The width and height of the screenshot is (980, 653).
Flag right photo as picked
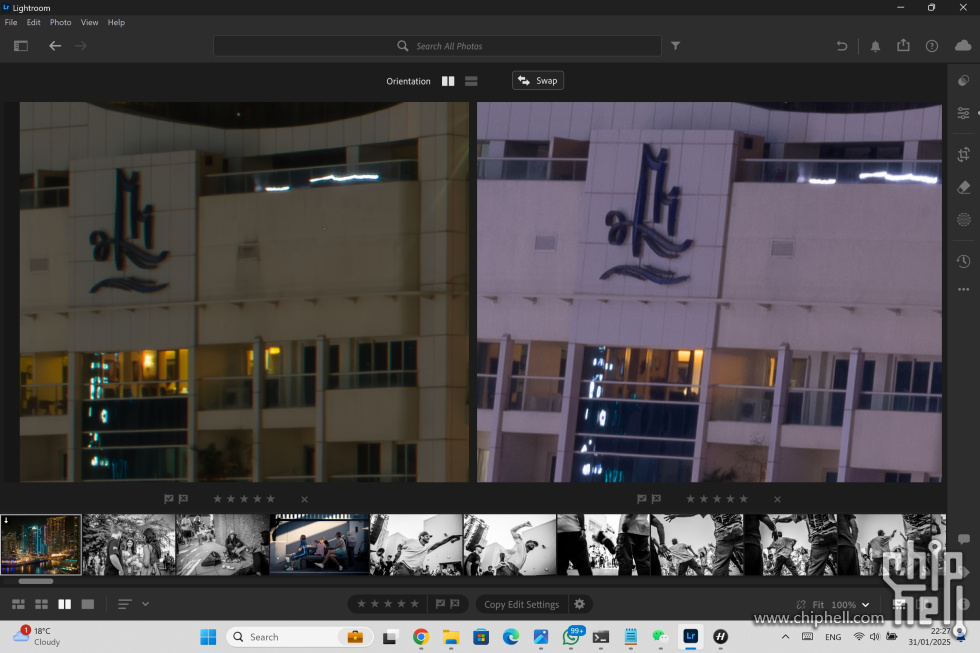(x=642, y=499)
